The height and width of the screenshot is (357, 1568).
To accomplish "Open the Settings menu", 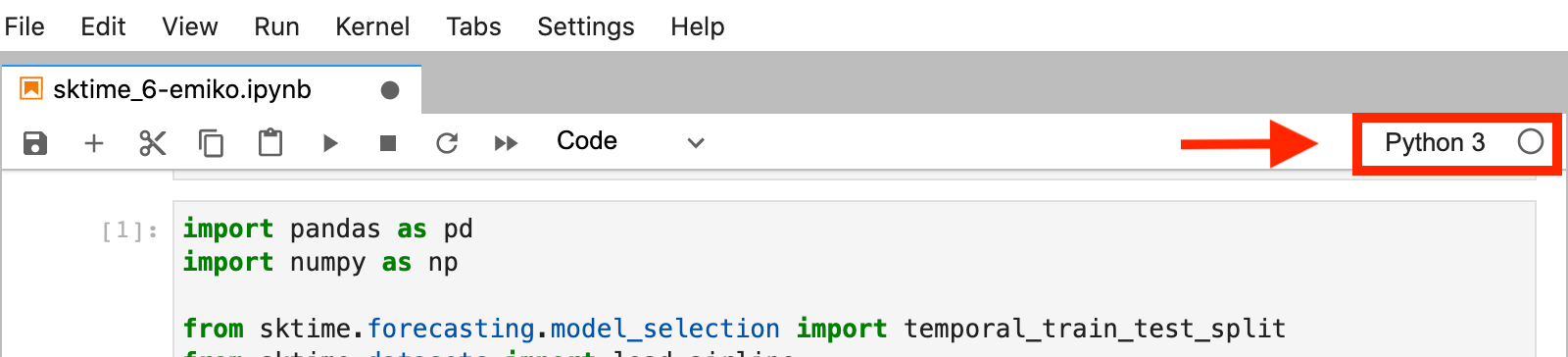I will [x=586, y=26].
